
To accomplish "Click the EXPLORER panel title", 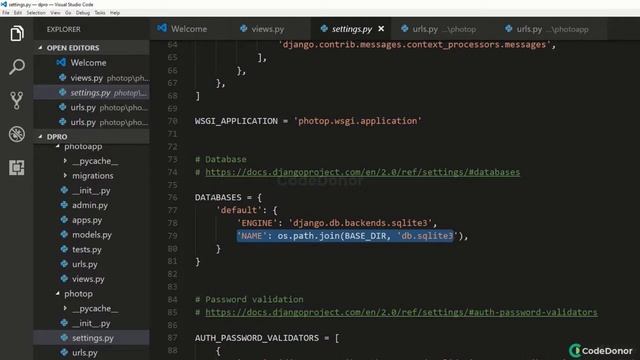I will coord(63,29).
